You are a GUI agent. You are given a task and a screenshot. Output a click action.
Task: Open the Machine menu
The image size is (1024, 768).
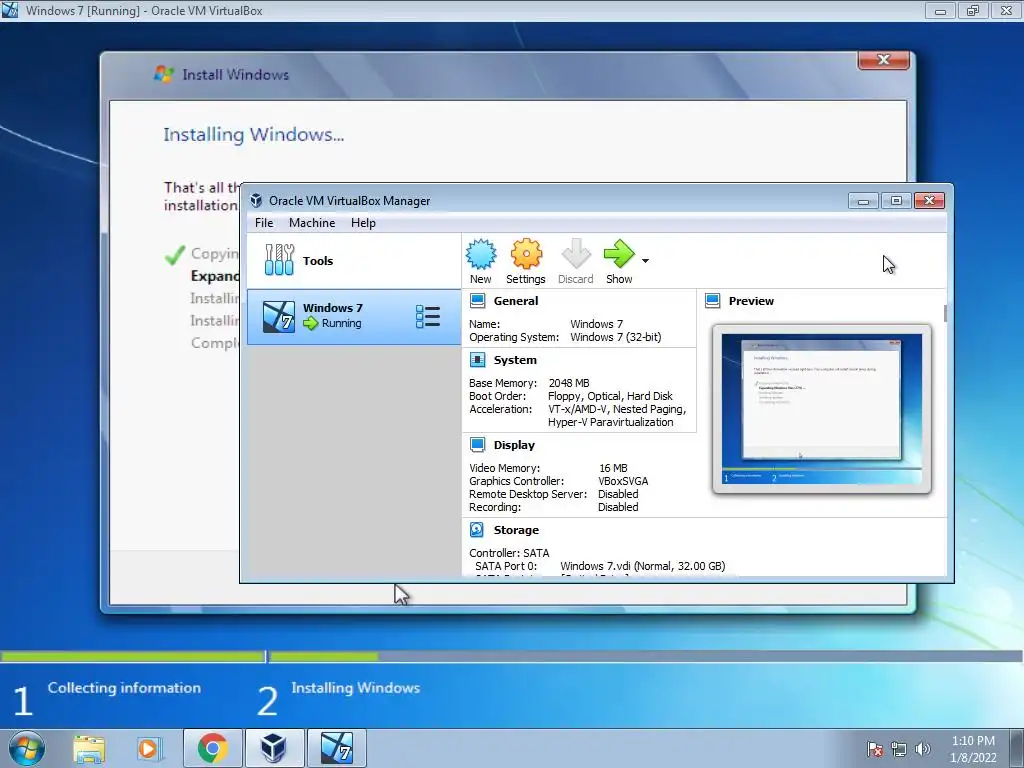point(312,223)
